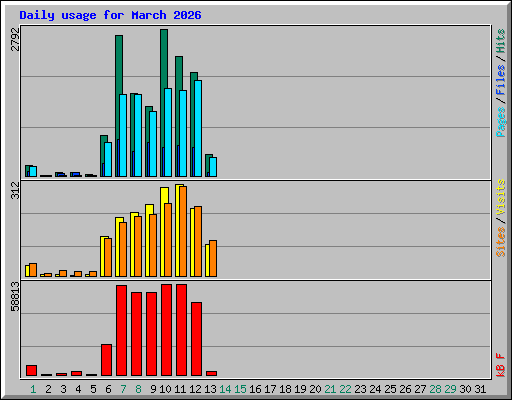
Task: Click day 5 on the date axis
Action: tap(93, 389)
